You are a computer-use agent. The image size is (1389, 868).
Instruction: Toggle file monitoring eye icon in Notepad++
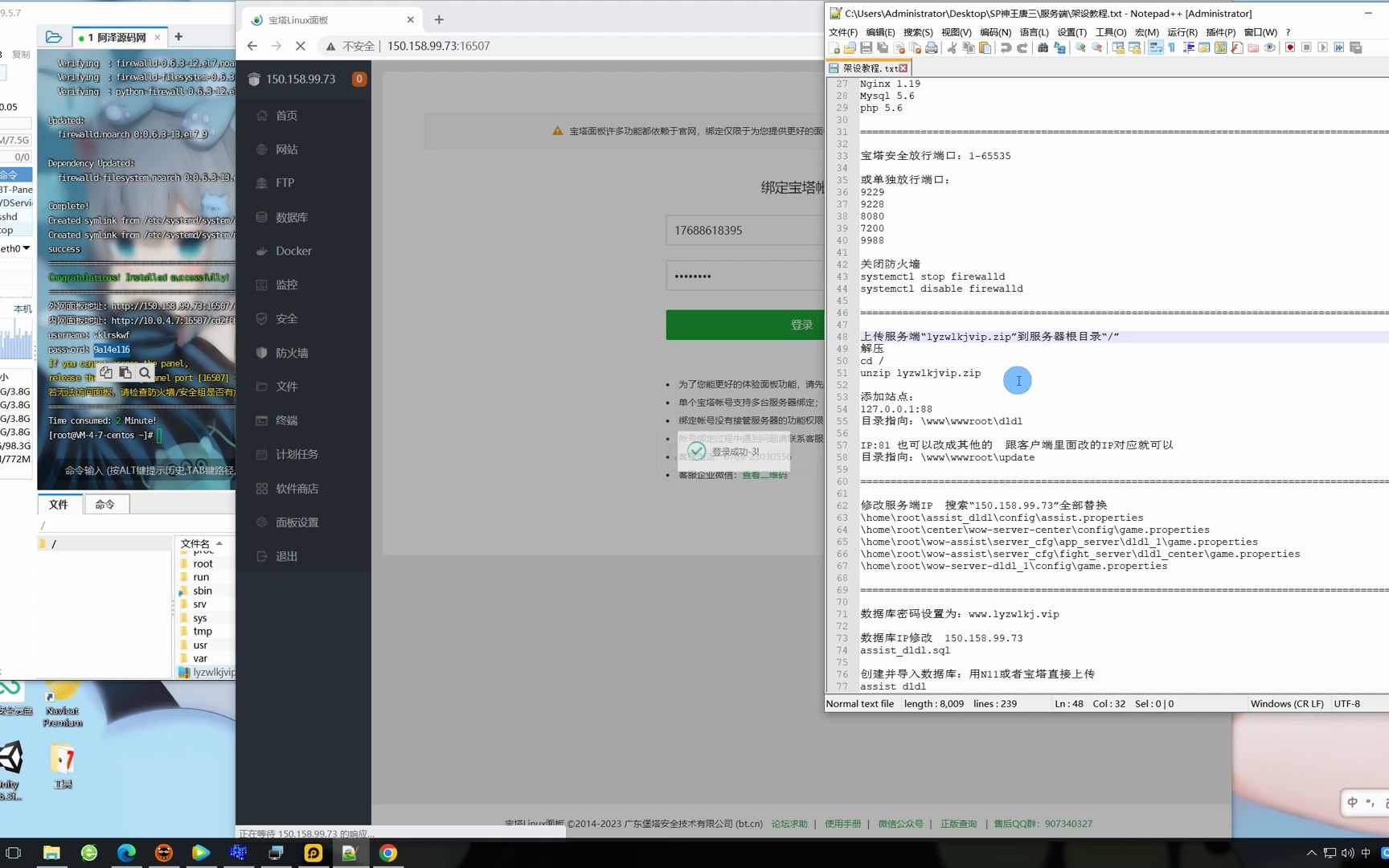pos(1269,48)
